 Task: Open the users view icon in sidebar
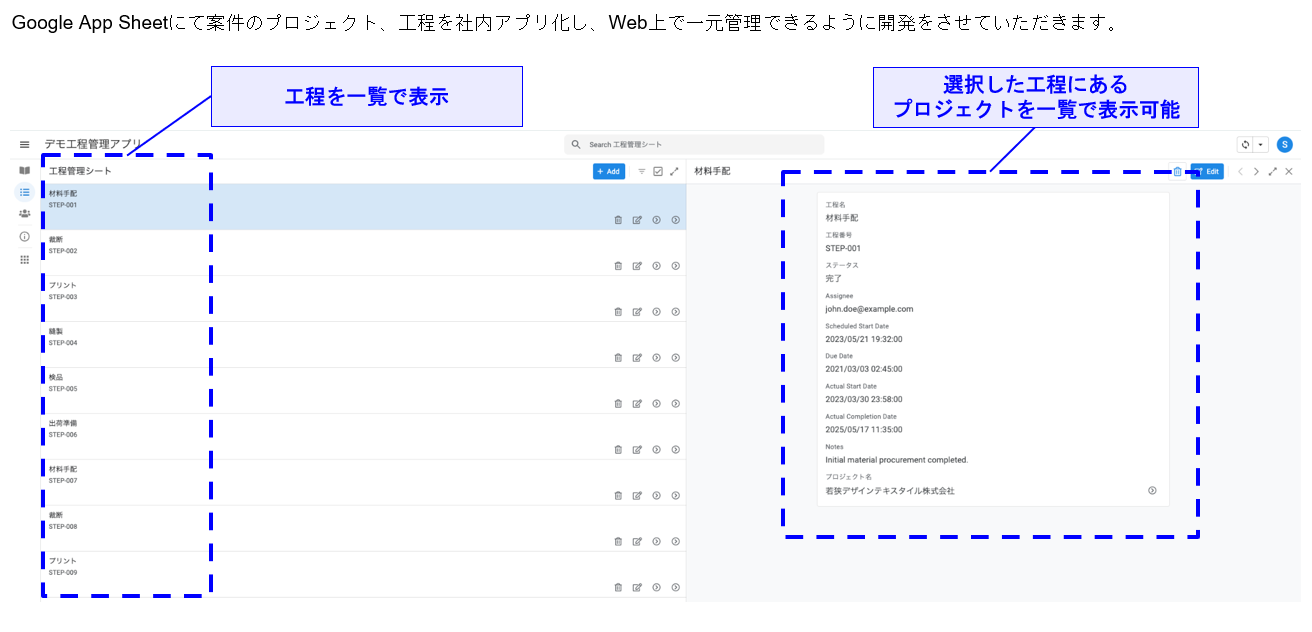[x=24, y=213]
